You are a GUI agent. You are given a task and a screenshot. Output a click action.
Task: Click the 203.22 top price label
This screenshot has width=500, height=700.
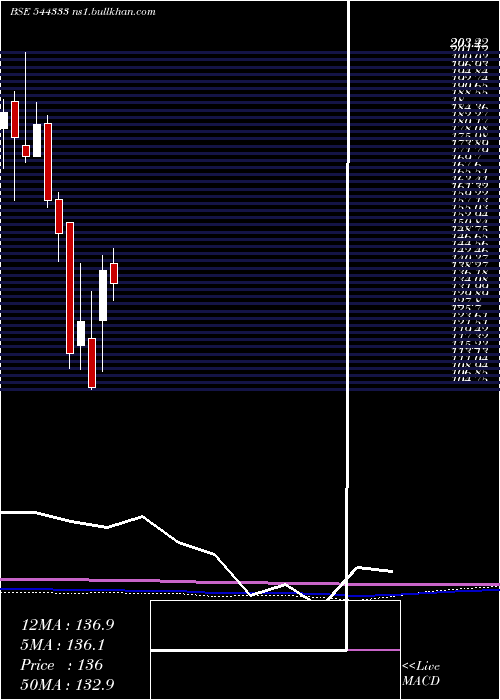(x=469, y=42)
